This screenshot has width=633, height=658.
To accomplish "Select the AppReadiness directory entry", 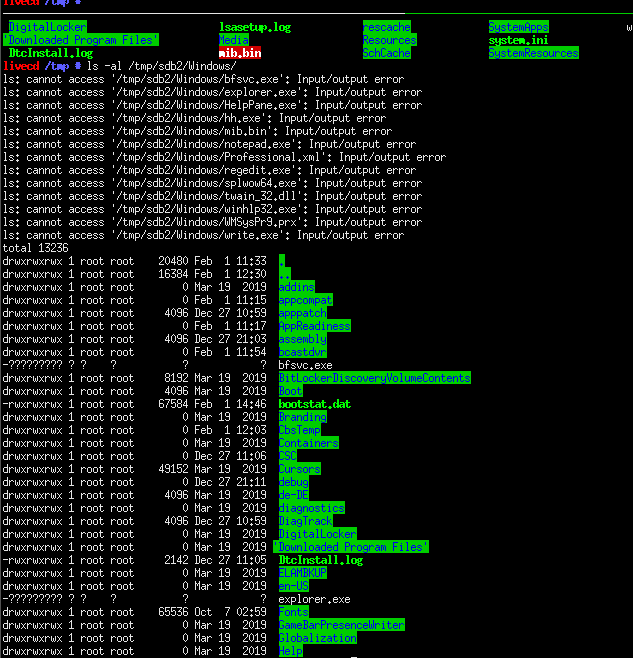I will click(315, 326).
